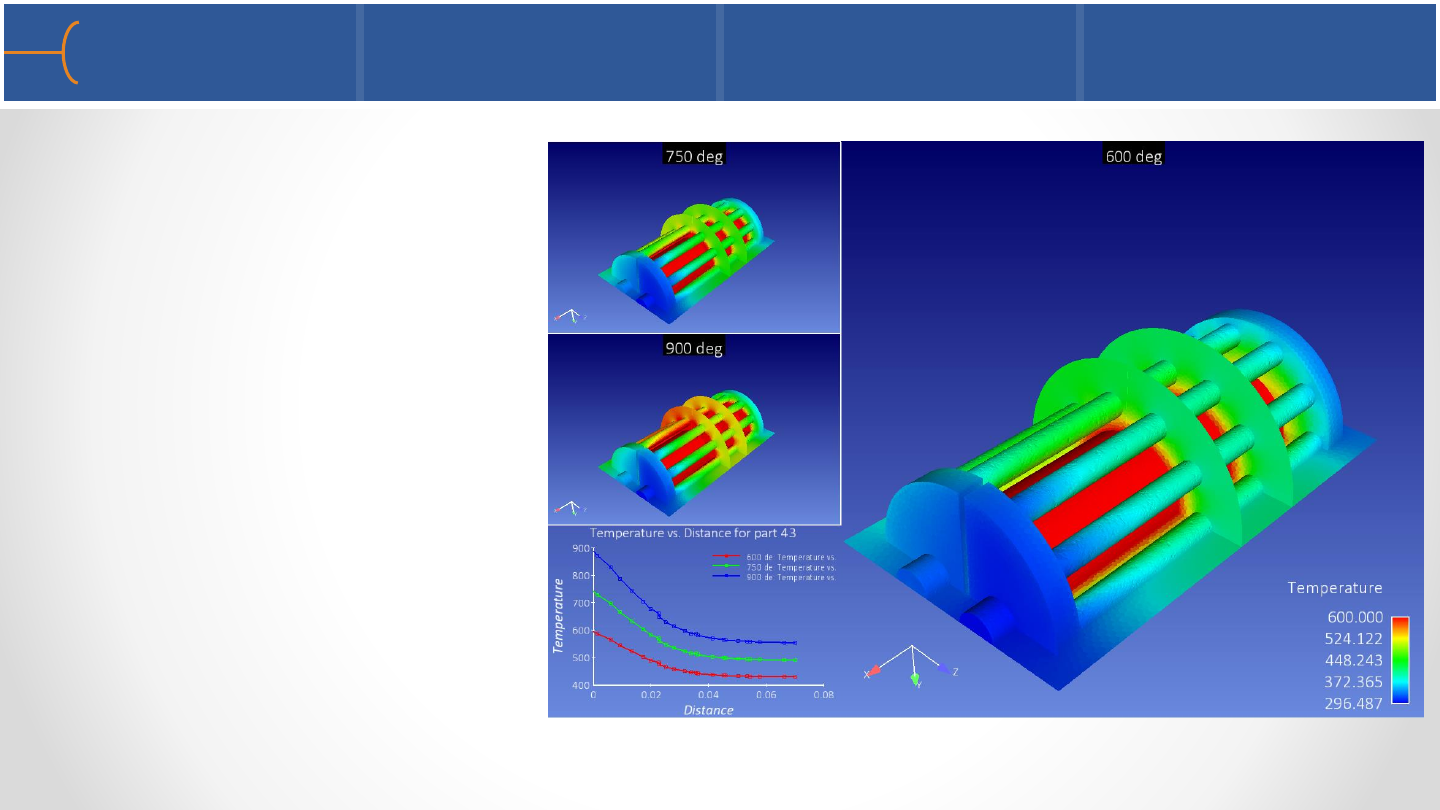Click the "750 de. Temperature vs." legend entry
The width and height of the screenshot is (1440, 810).
(x=774, y=567)
